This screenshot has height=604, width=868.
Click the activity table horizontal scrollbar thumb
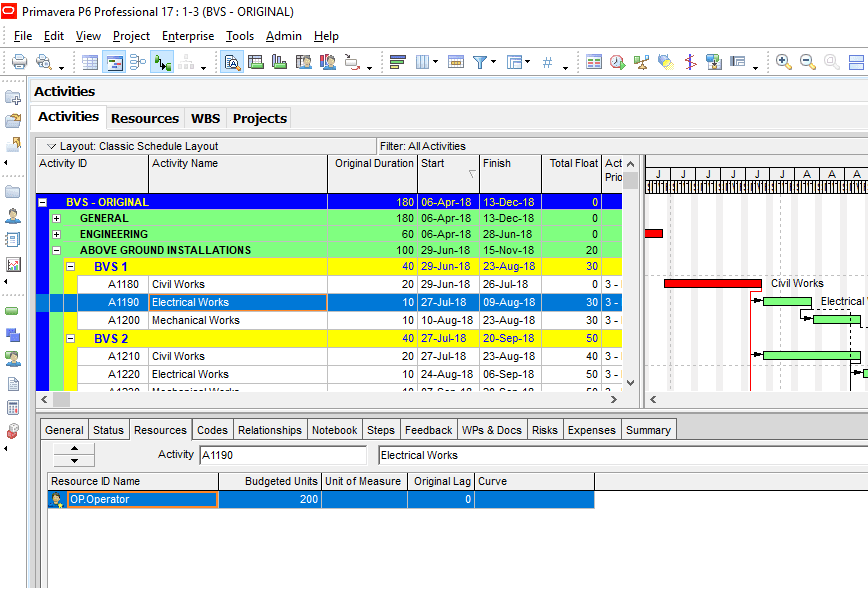pyautogui.click(x=61, y=399)
